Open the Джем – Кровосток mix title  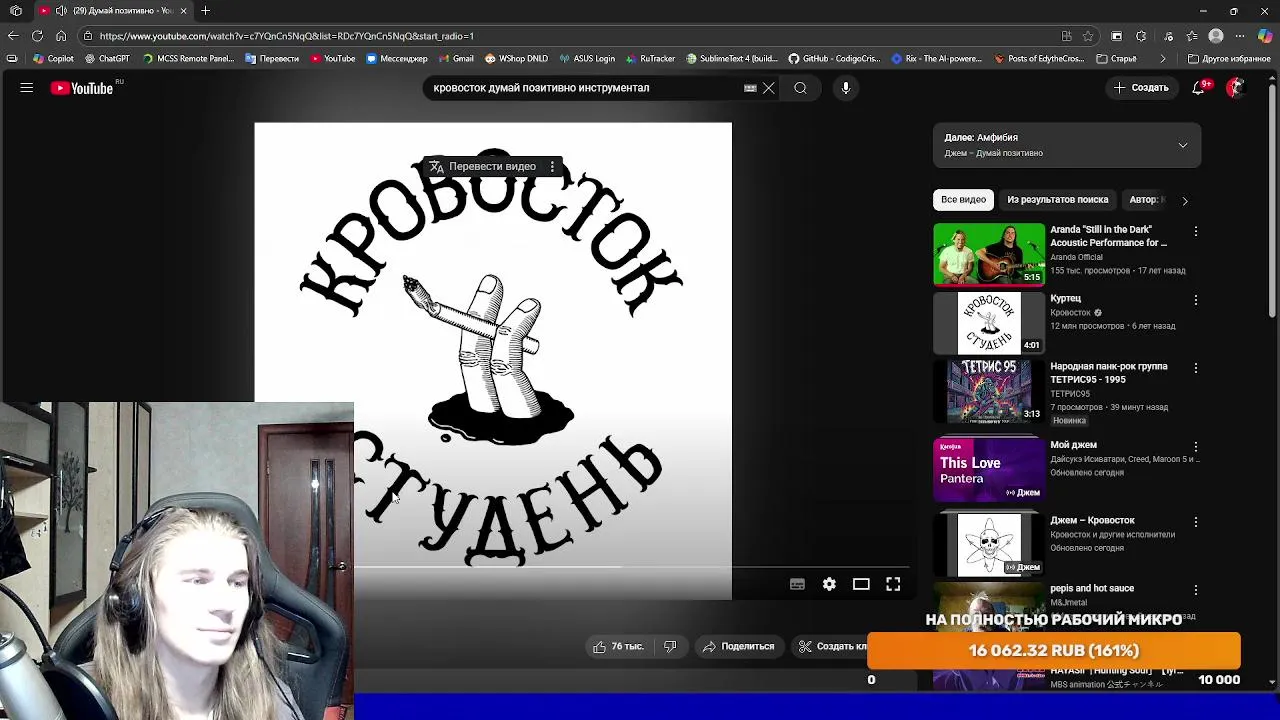pyautogui.click(x=1092, y=520)
